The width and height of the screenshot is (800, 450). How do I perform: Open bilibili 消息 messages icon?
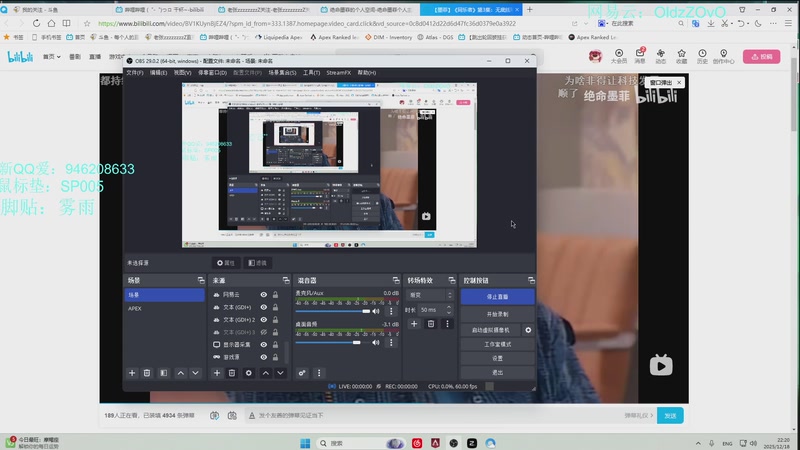click(x=640, y=56)
